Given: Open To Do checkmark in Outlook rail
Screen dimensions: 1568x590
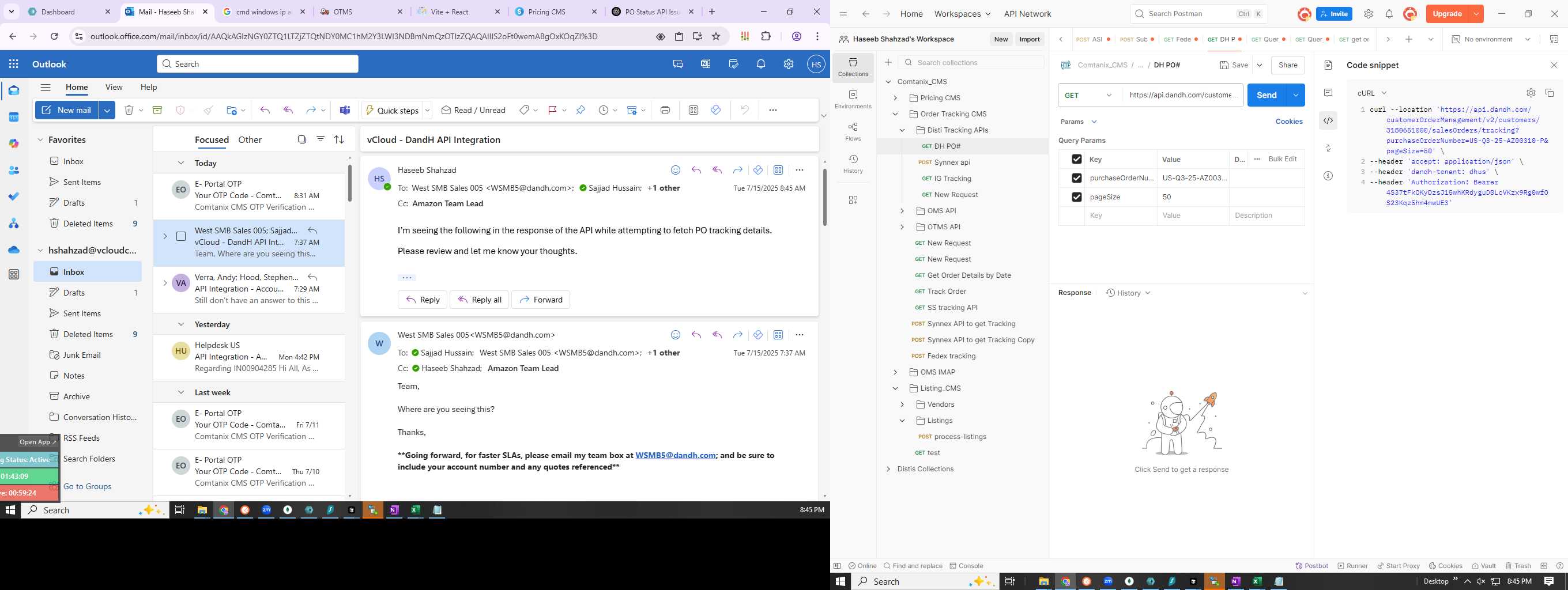Looking at the screenshot, I should [x=14, y=196].
